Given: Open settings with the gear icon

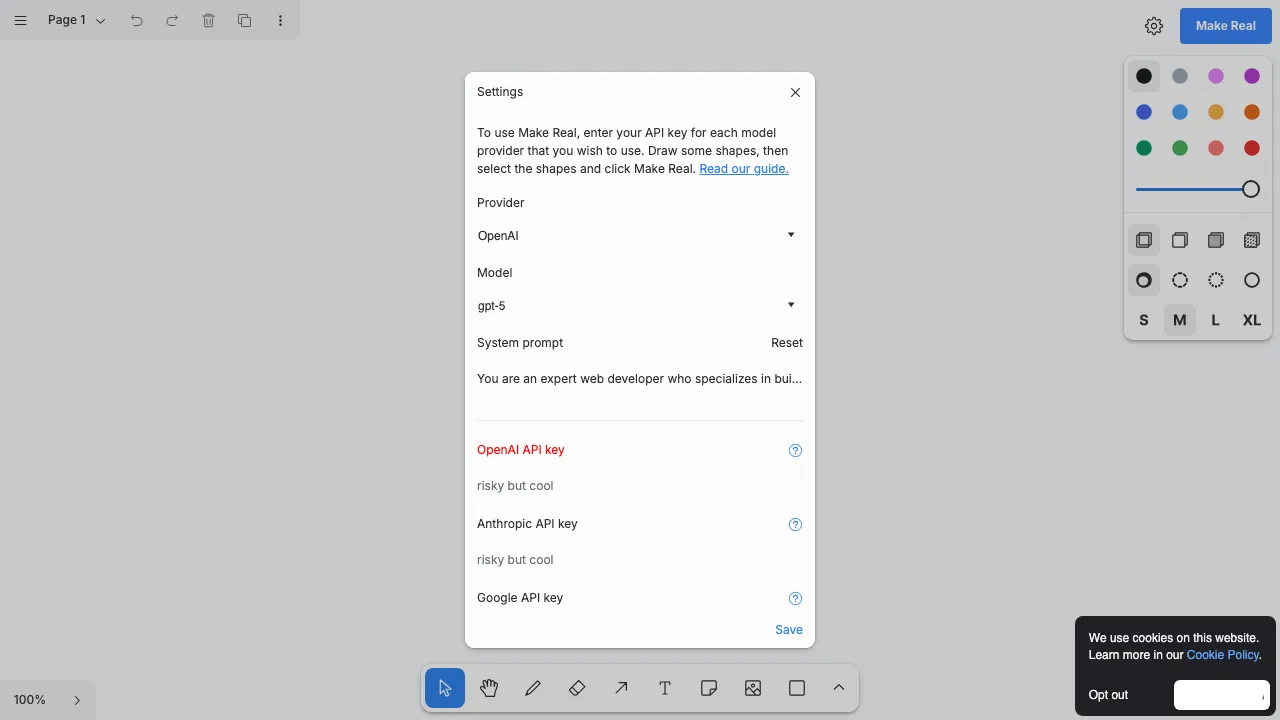Looking at the screenshot, I should pos(1154,26).
